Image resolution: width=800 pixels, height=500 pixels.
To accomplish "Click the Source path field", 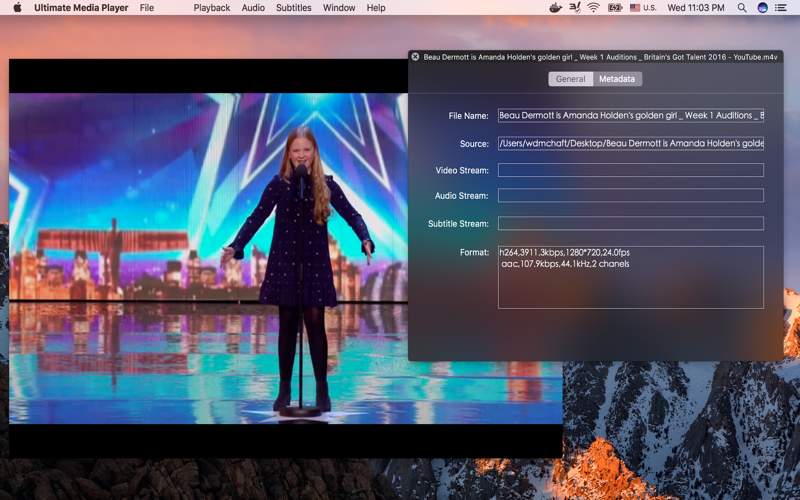I will click(631, 143).
